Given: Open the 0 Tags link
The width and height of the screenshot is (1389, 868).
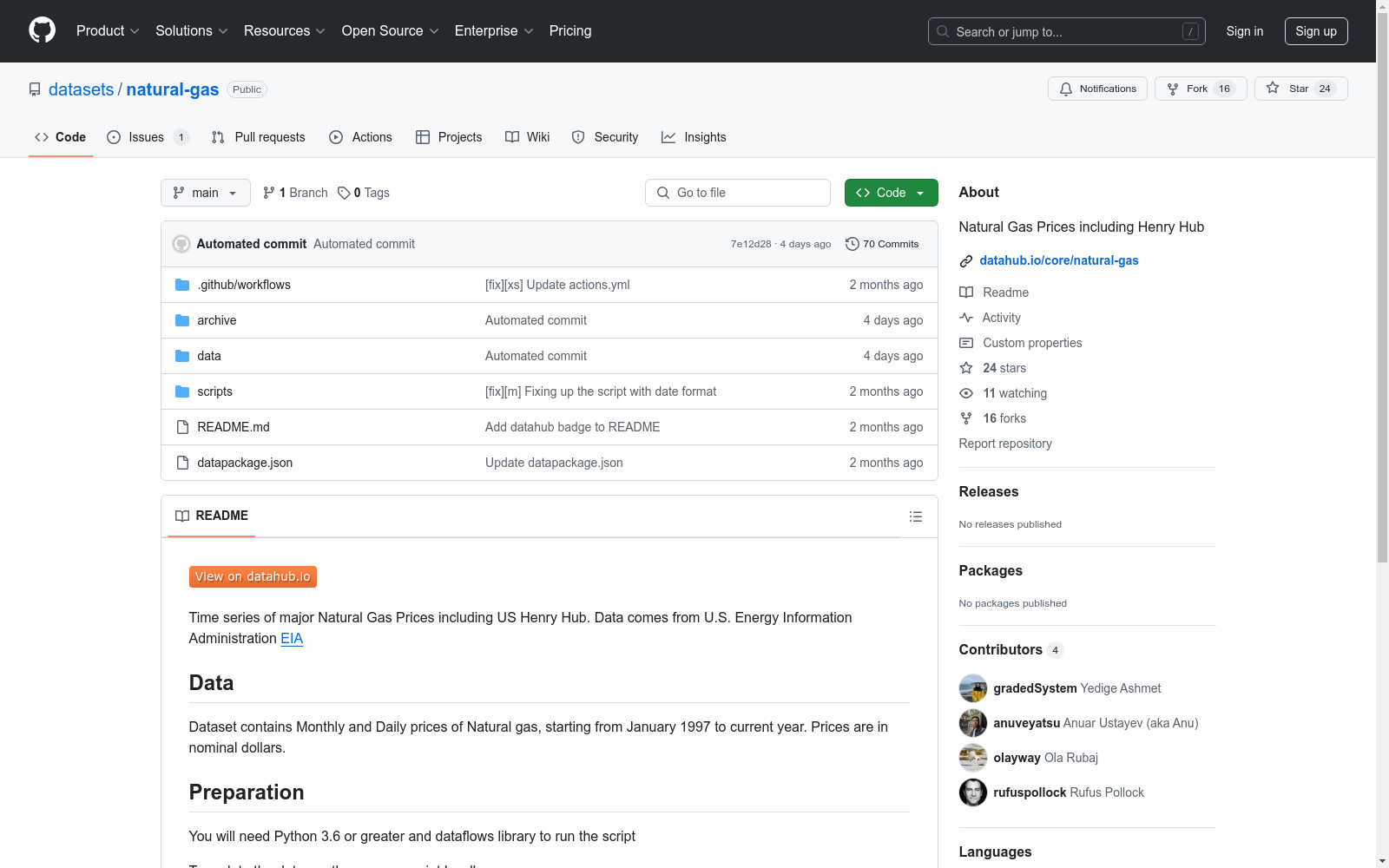Looking at the screenshot, I should point(364,193).
